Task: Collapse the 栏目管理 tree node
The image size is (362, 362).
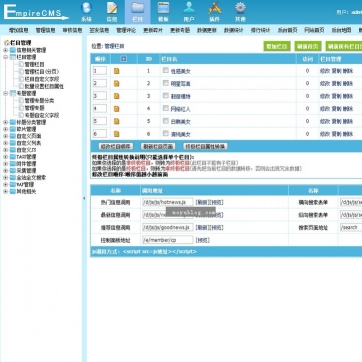Action: pyautogui.click(x=5, y=57)
